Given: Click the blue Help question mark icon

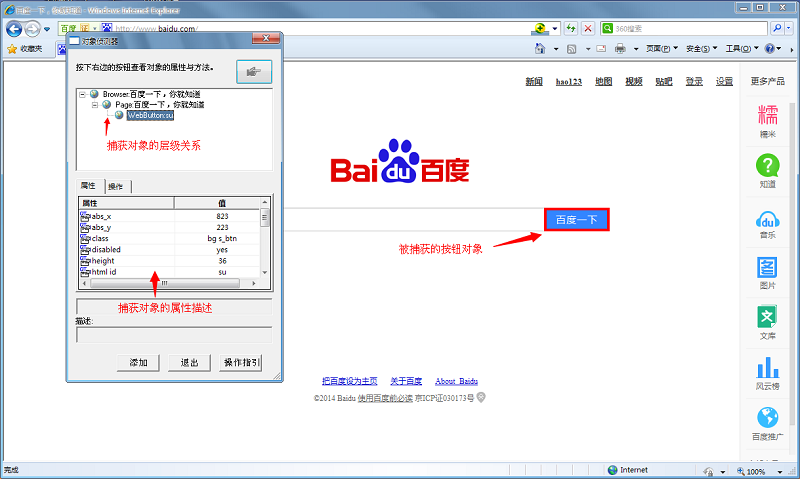Looking at the screenshot, I should click(770, 48).
